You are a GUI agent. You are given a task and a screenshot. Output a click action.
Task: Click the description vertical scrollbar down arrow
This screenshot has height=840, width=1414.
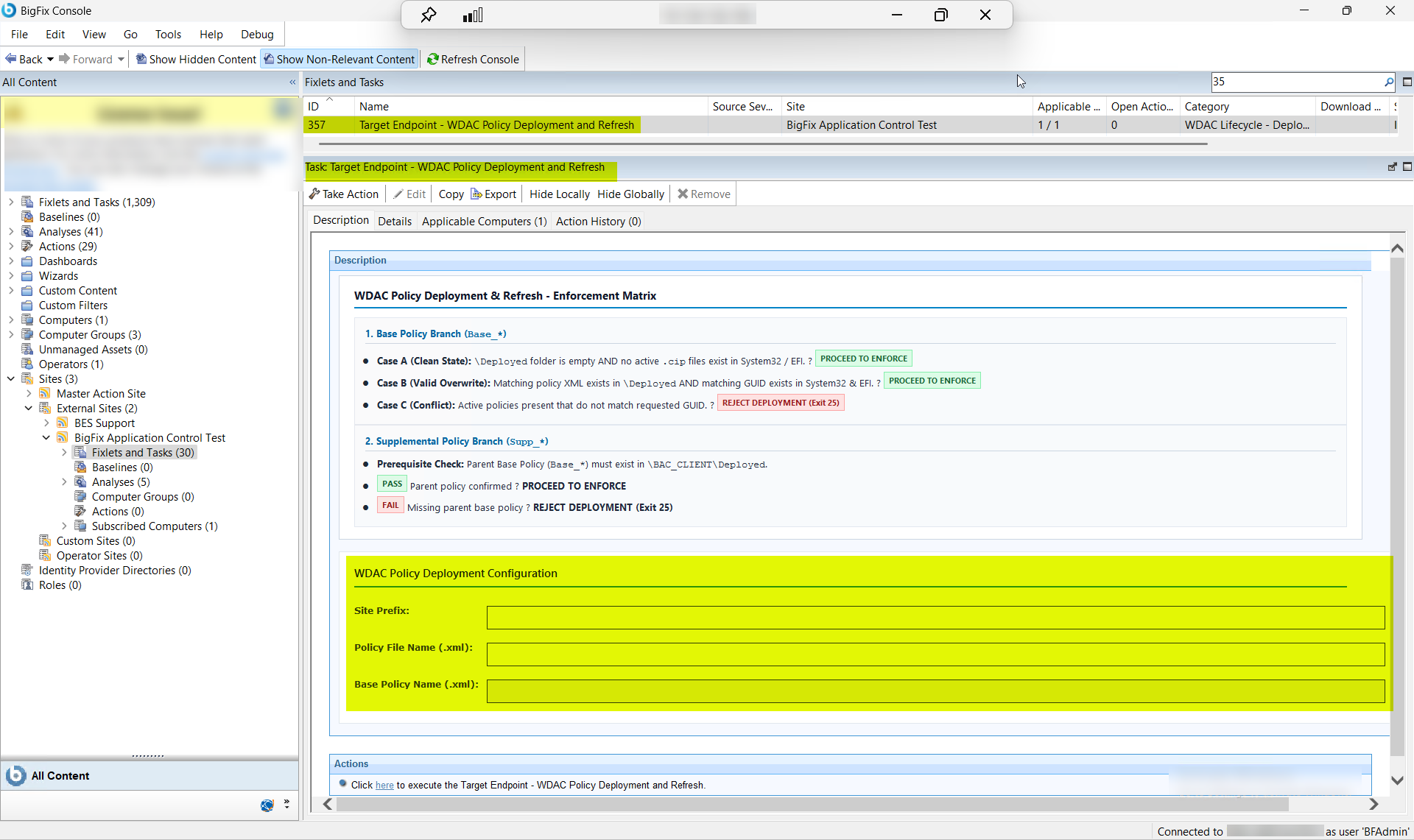[1397, 780]
